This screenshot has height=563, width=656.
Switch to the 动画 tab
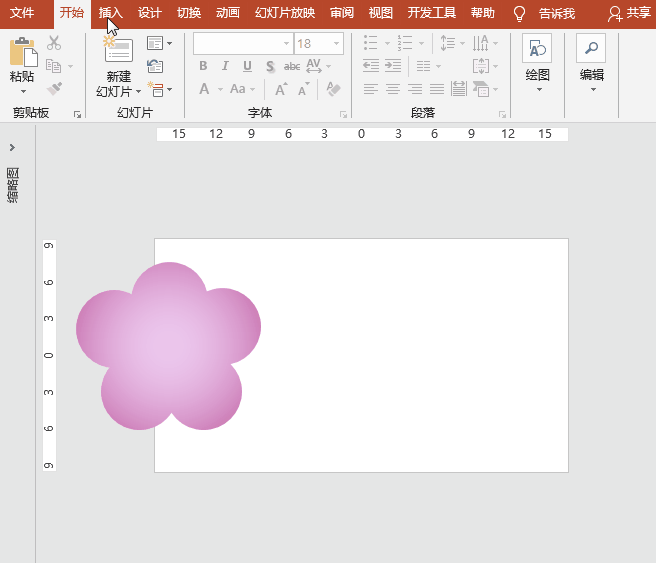[x=228, y=13]
